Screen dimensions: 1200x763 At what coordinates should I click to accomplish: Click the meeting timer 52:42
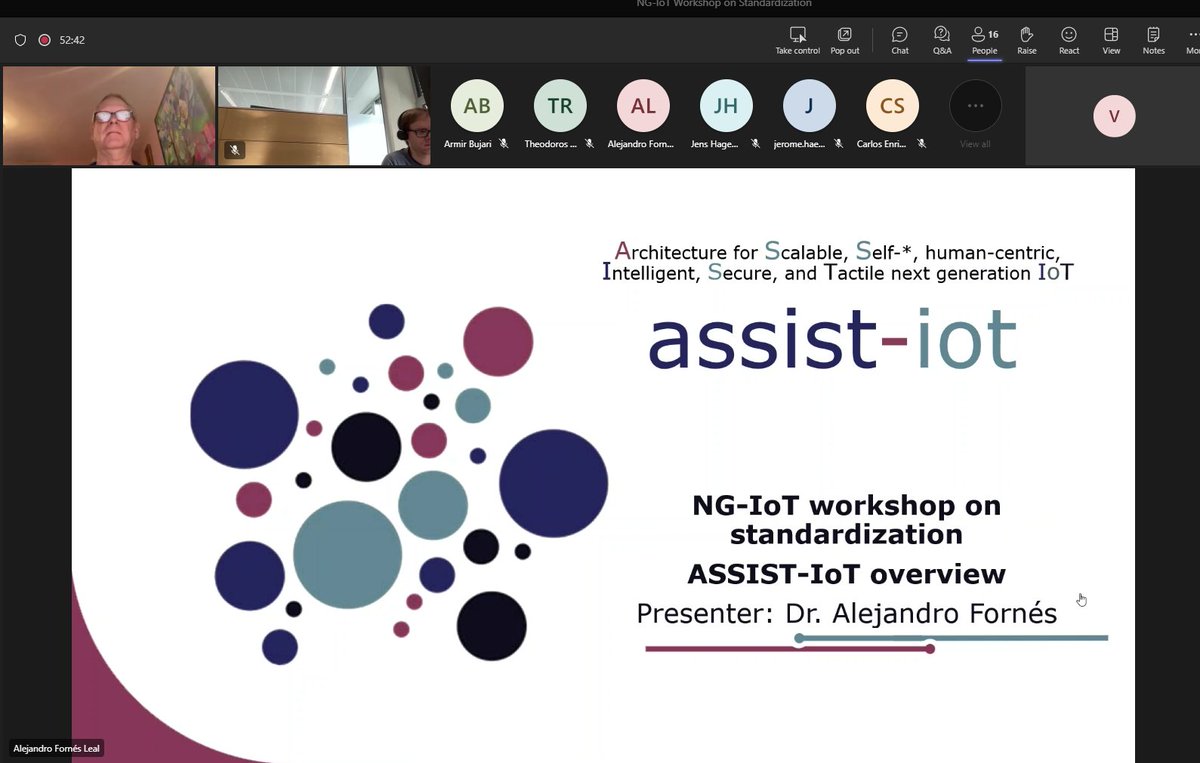(x=73, y=40)
